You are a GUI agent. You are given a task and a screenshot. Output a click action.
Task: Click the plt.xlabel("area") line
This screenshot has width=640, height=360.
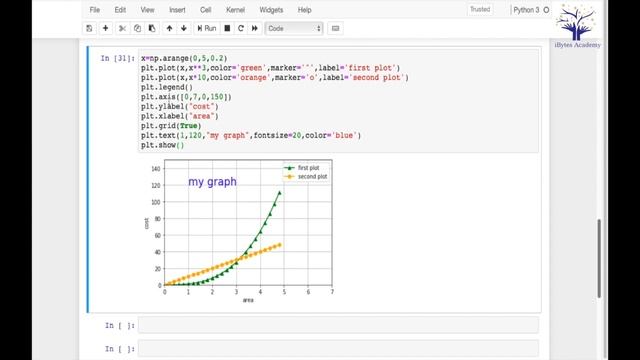180,116
